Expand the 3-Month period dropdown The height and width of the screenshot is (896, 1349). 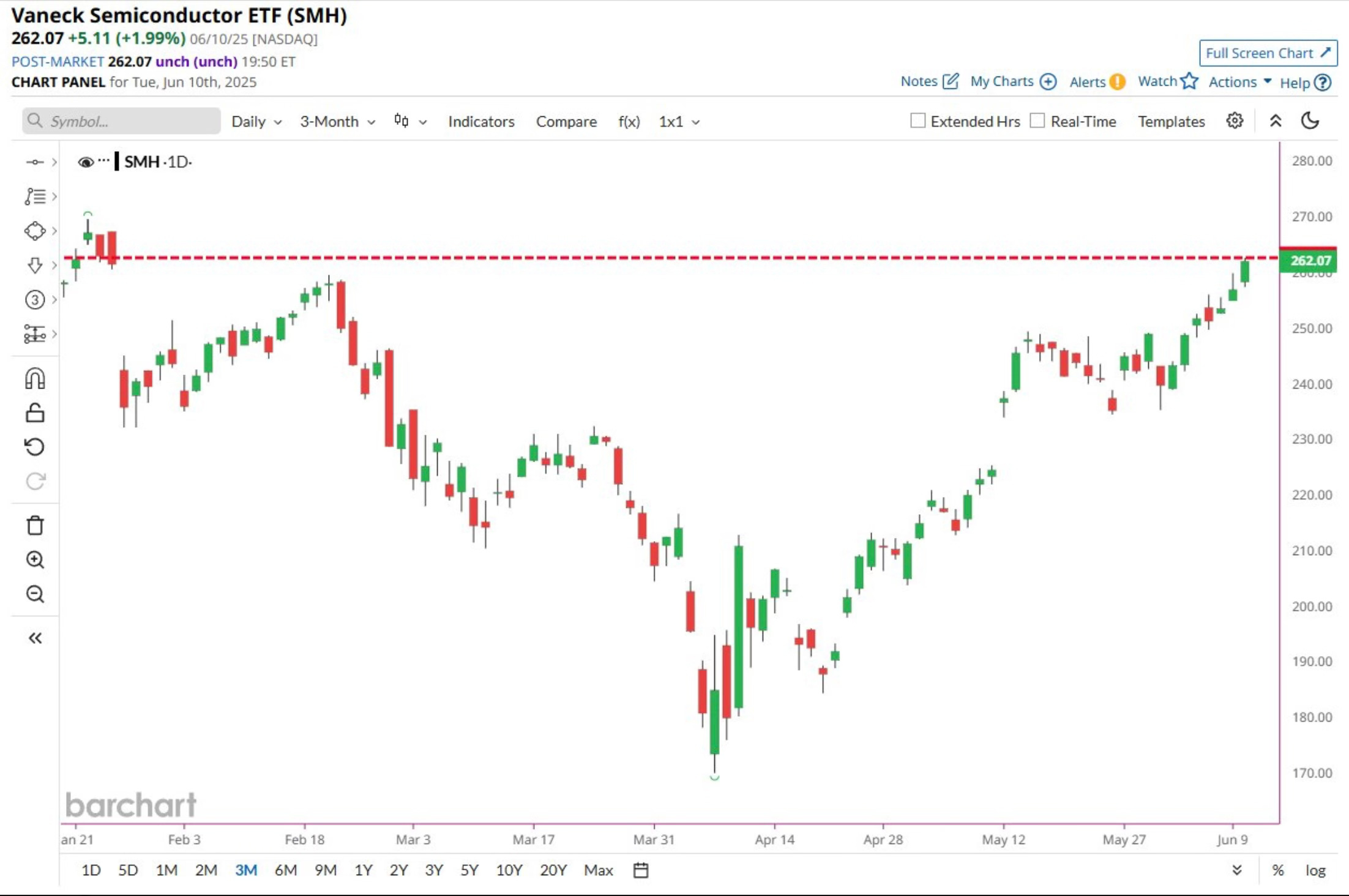pyautogui.click(x=337, y=122)
